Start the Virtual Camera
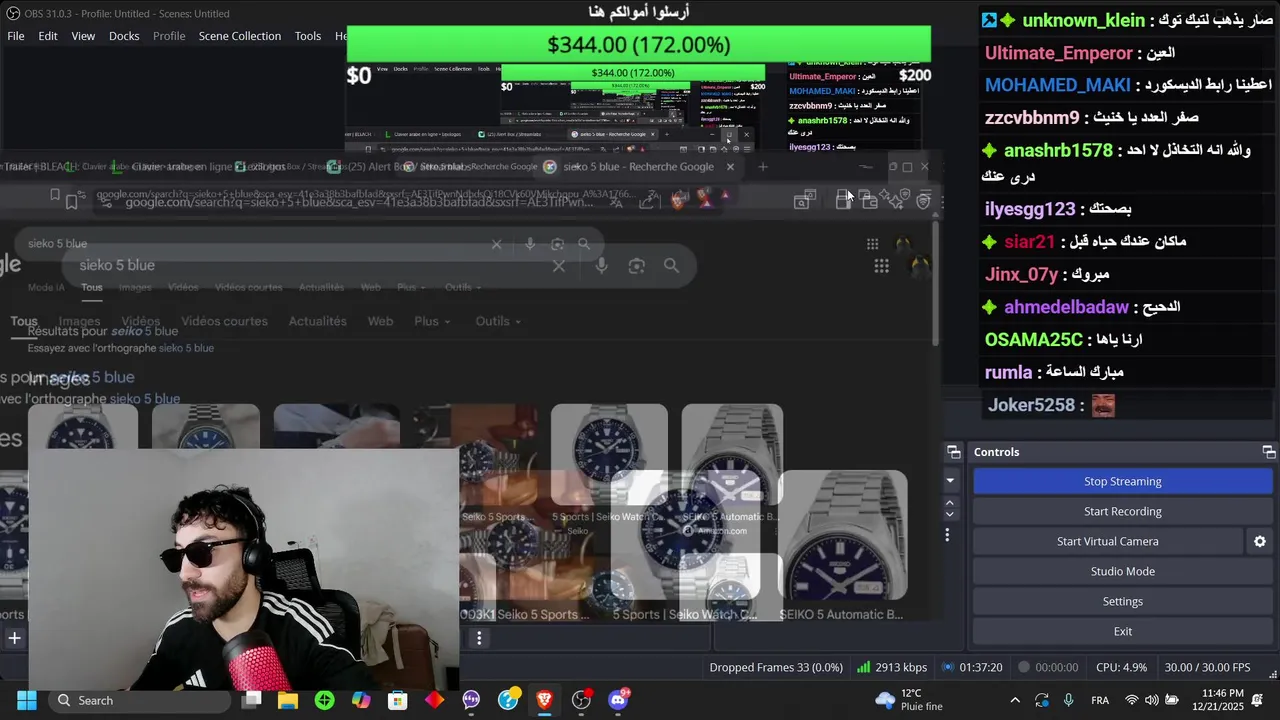The image size is (1280, 720). click(x=1108, y=541)
